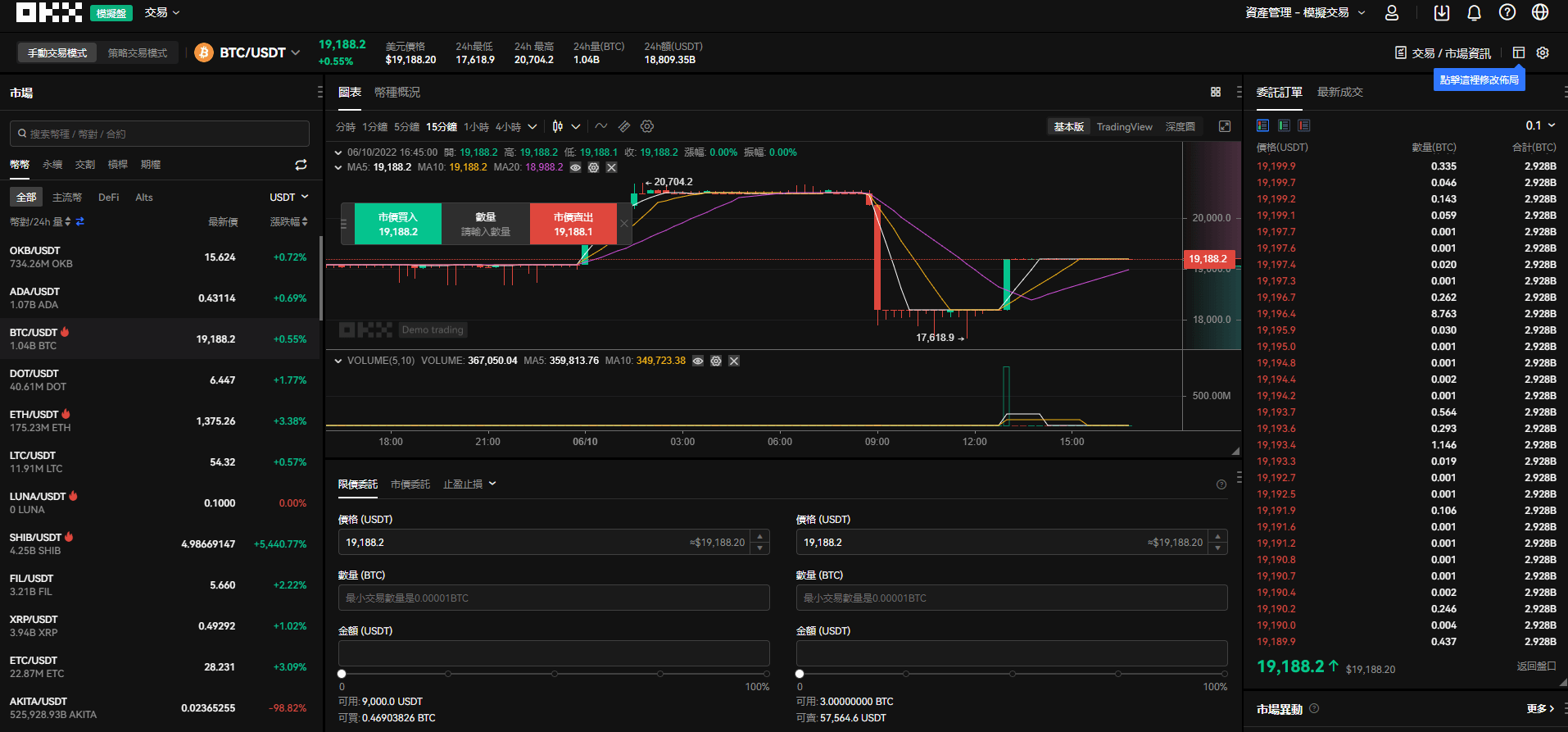Open the order book depth 0.1 dropdown
1568x732 pixels.
(1540, 125)
